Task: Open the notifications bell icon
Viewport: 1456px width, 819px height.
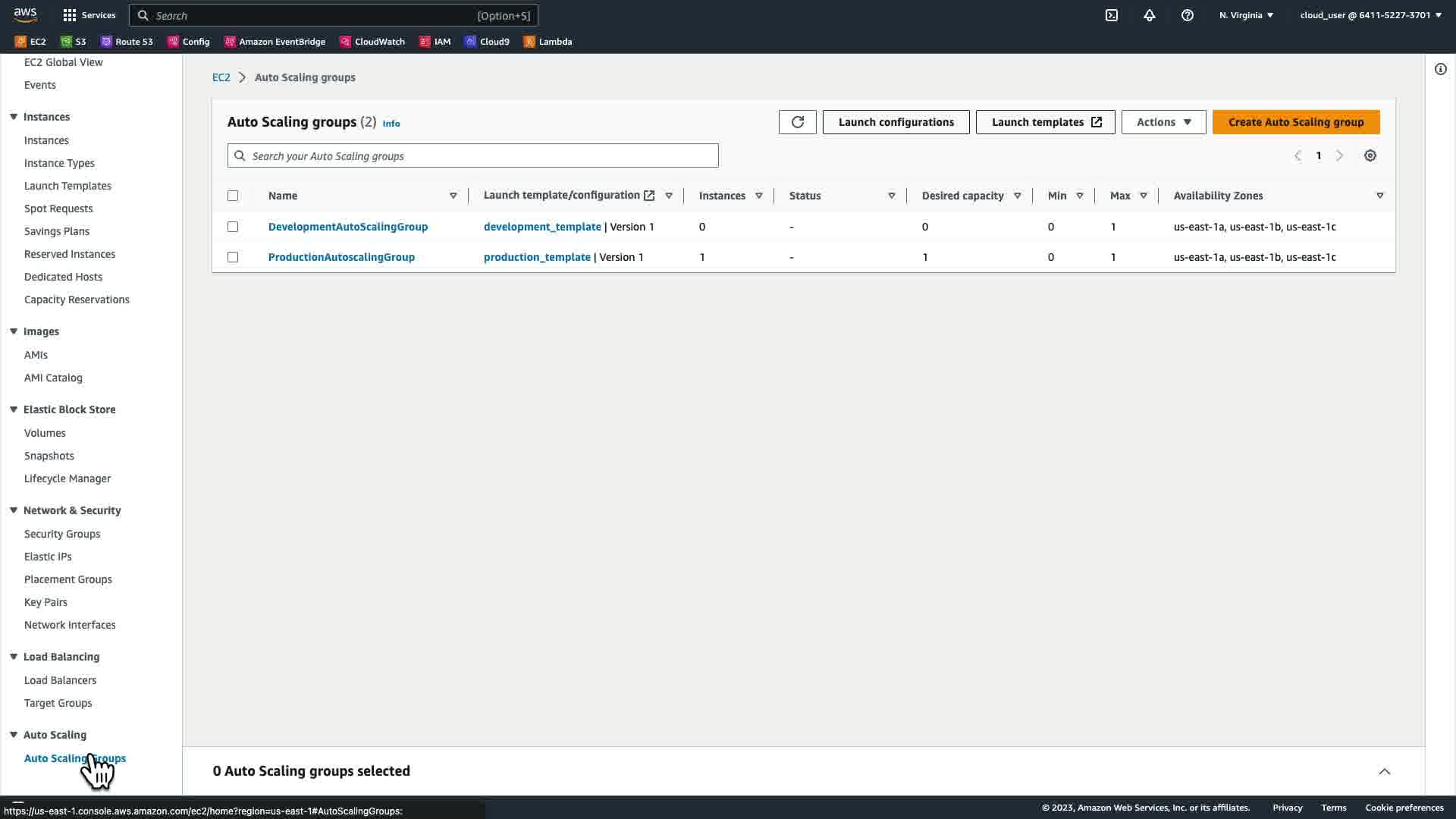Action: [1149, 15]
